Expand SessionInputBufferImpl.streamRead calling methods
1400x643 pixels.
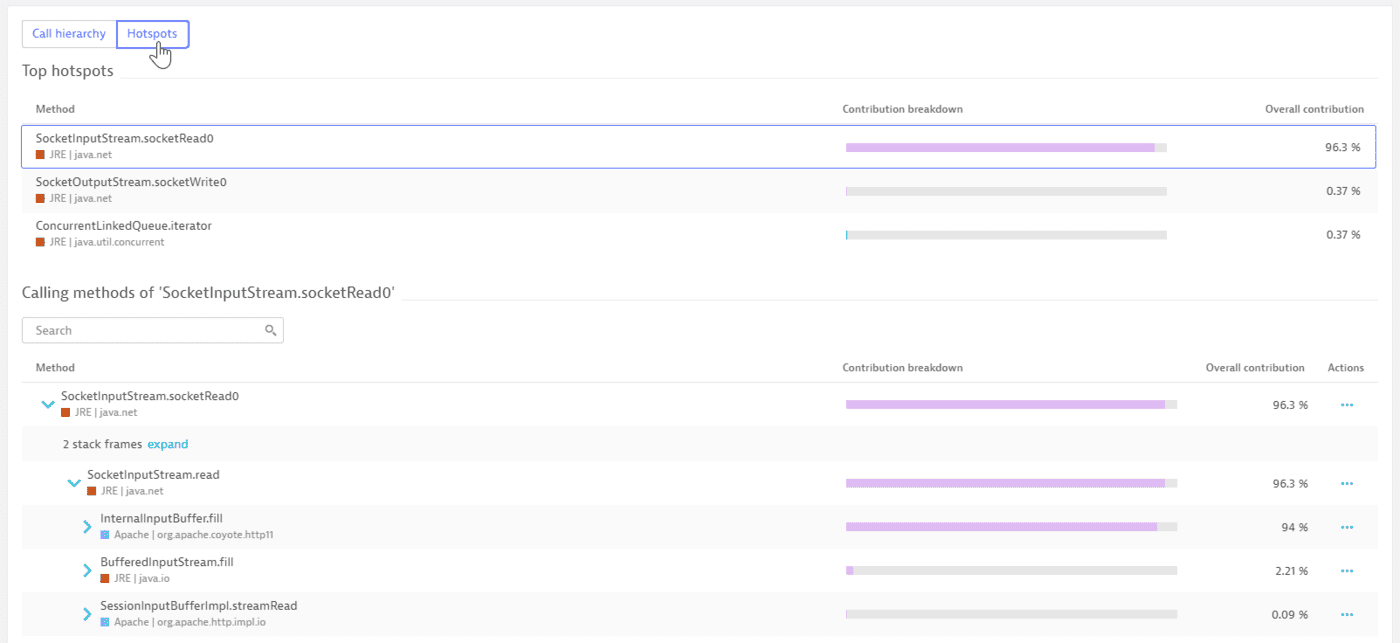pyautogui.click(x=87, y=614)
